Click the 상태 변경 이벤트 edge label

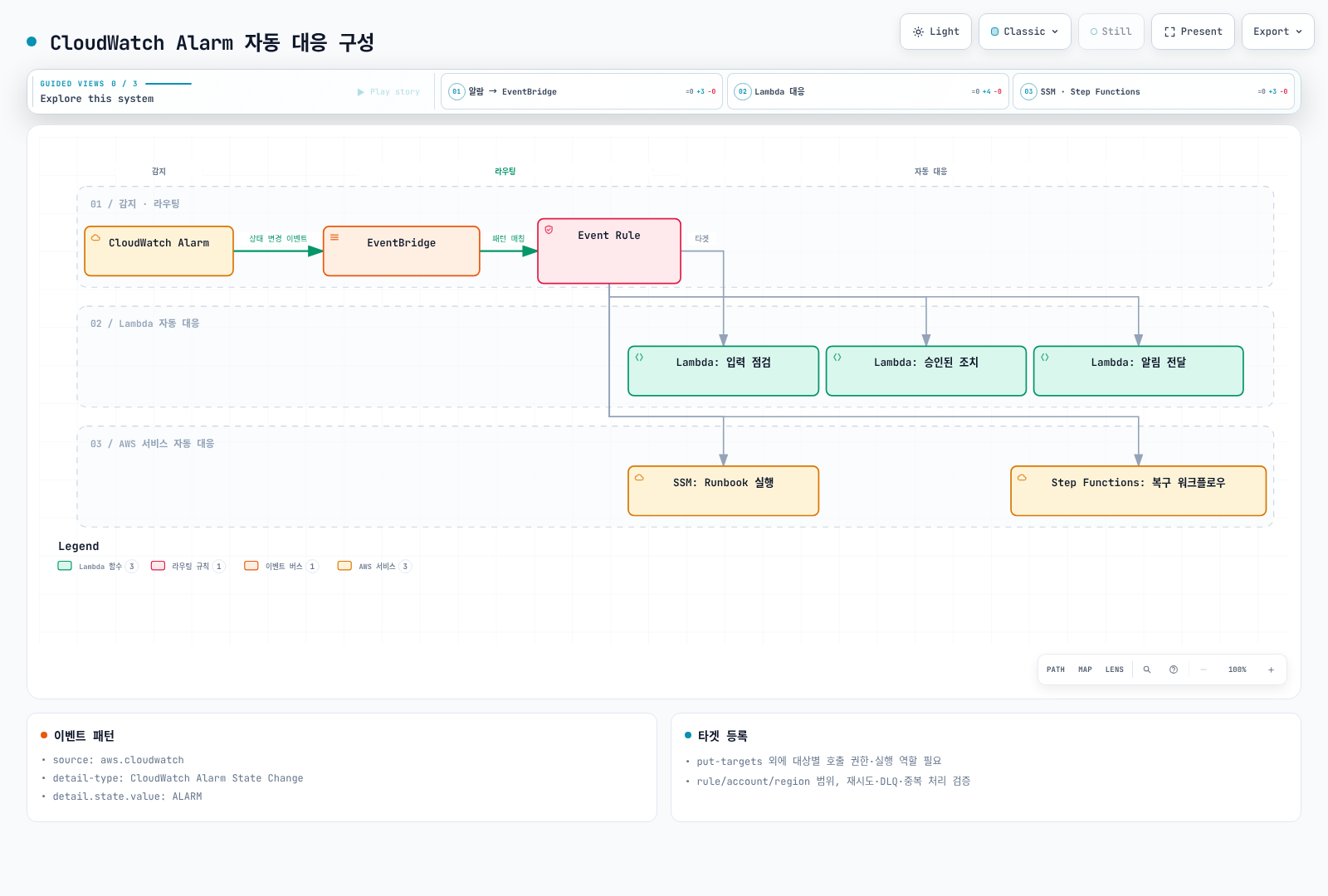pos(278,239)
